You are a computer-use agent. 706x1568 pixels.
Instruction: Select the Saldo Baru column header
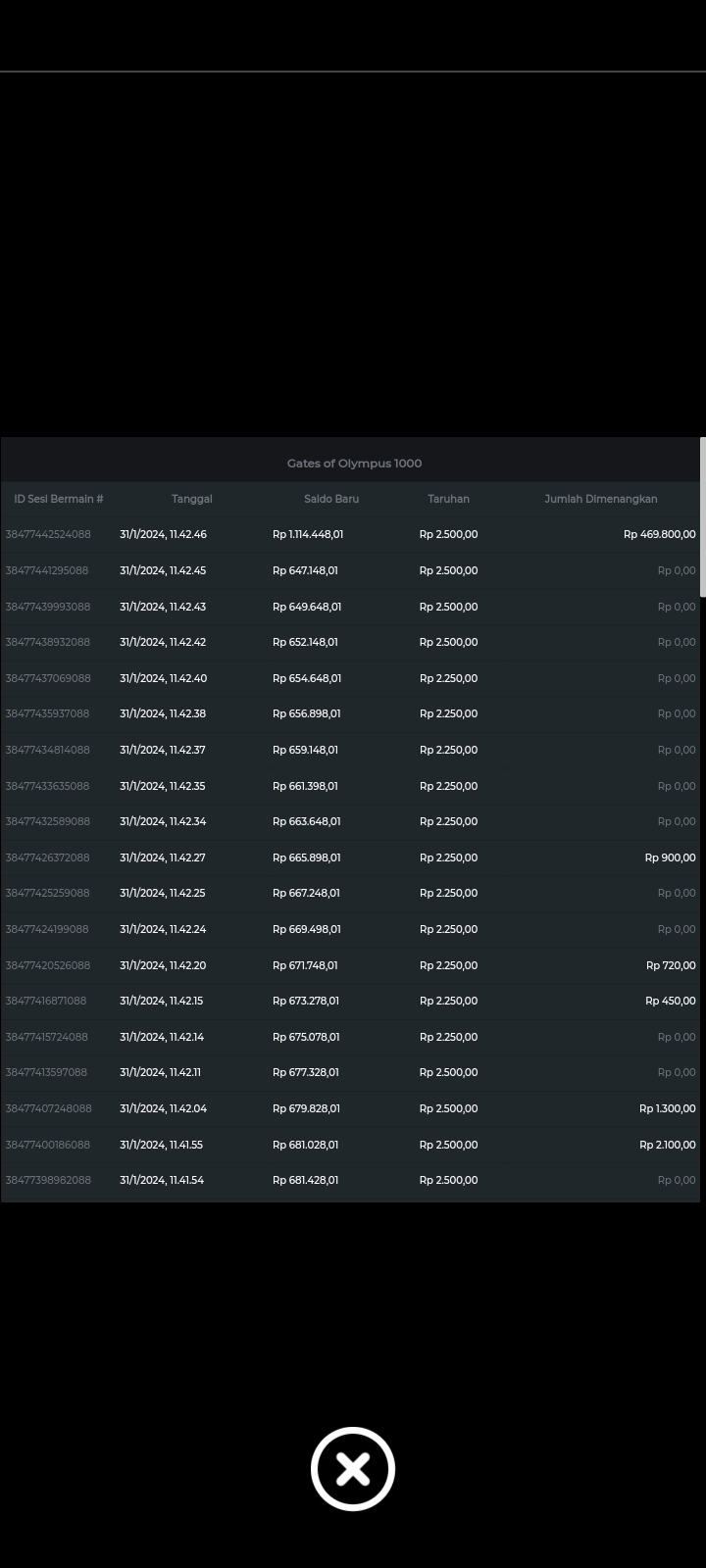[331, 499]
